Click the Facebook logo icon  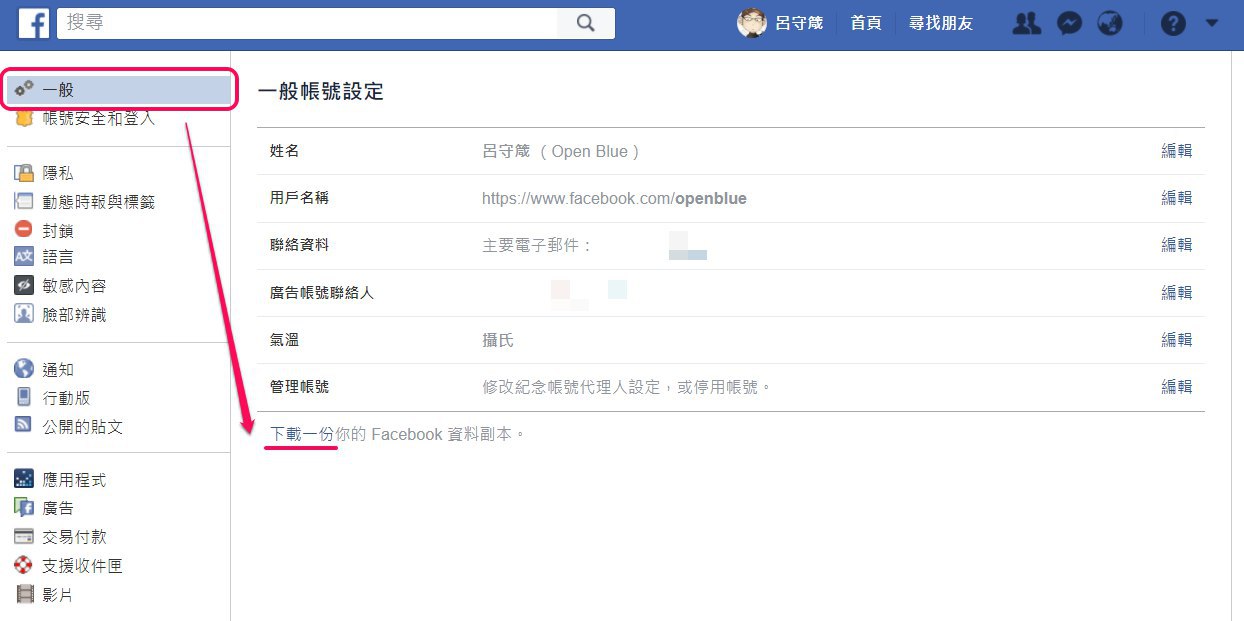(34, 23)
